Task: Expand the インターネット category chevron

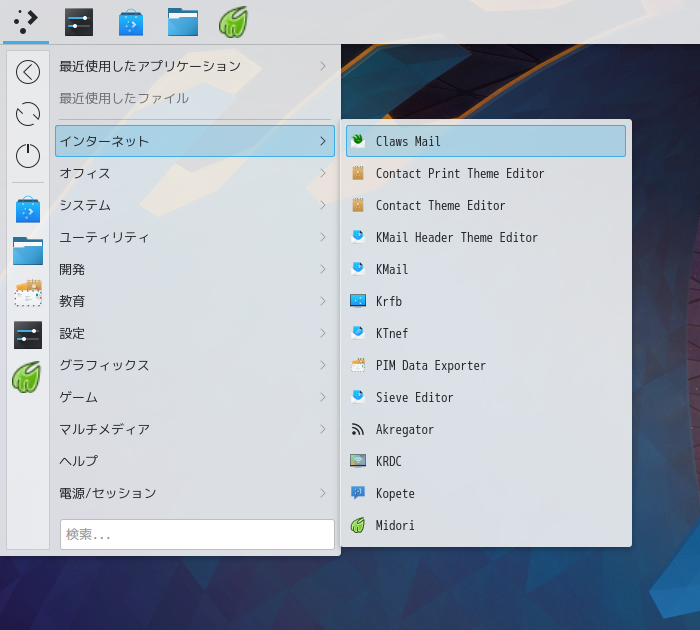Action: click(x=323, y=141)
